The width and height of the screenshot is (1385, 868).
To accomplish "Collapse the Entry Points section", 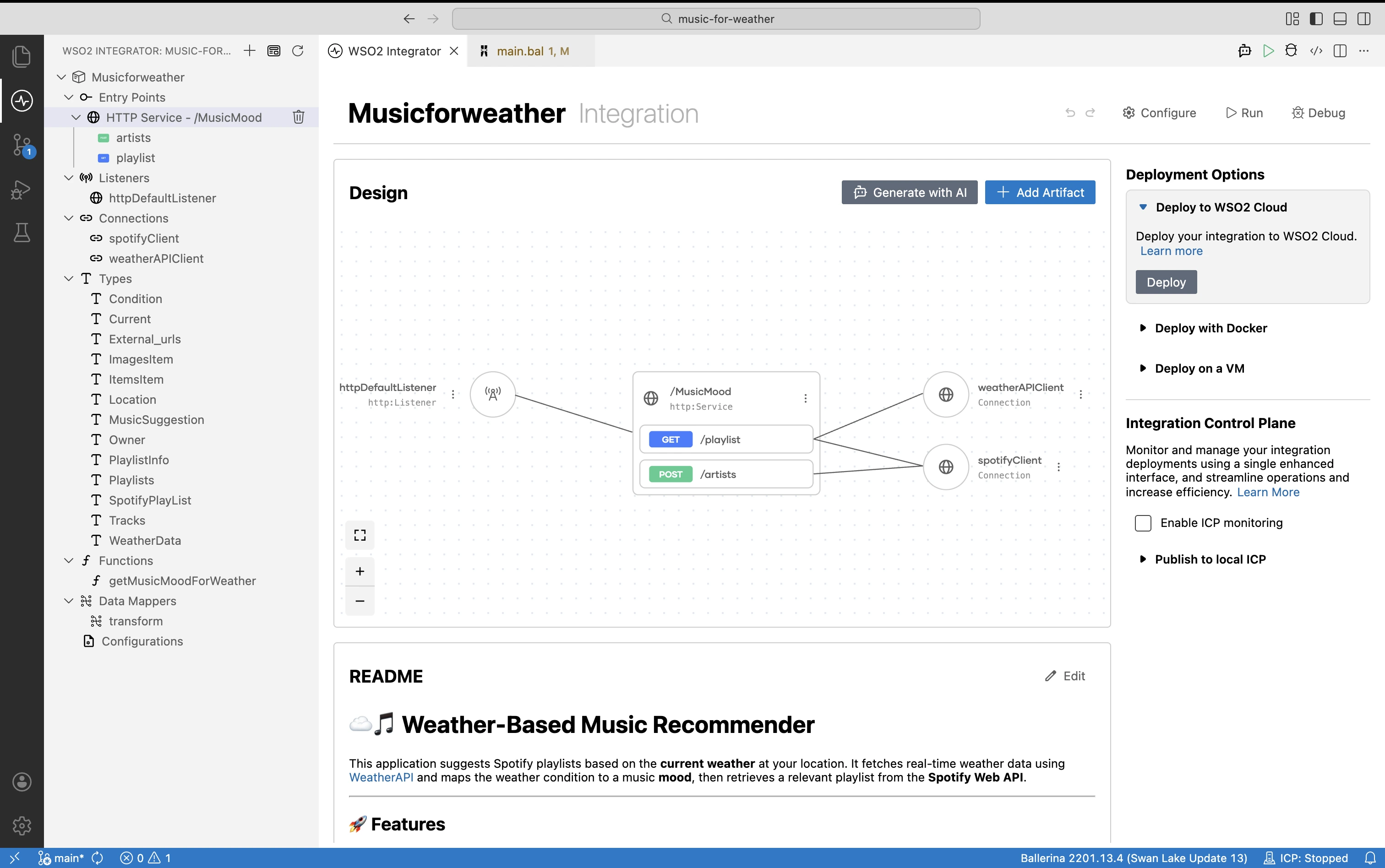I will tap(69, 97).
